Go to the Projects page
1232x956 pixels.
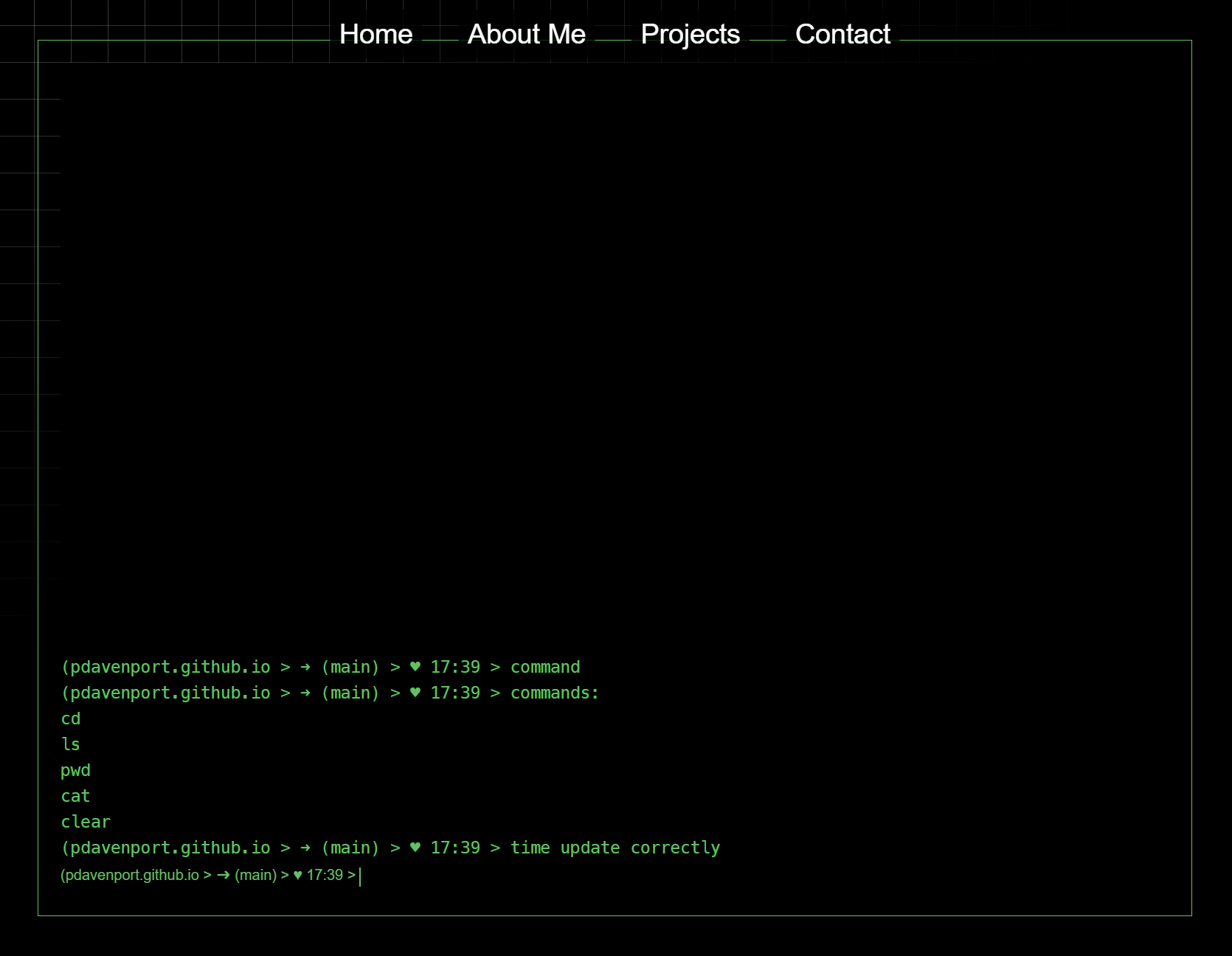click(x=690, y=34)
